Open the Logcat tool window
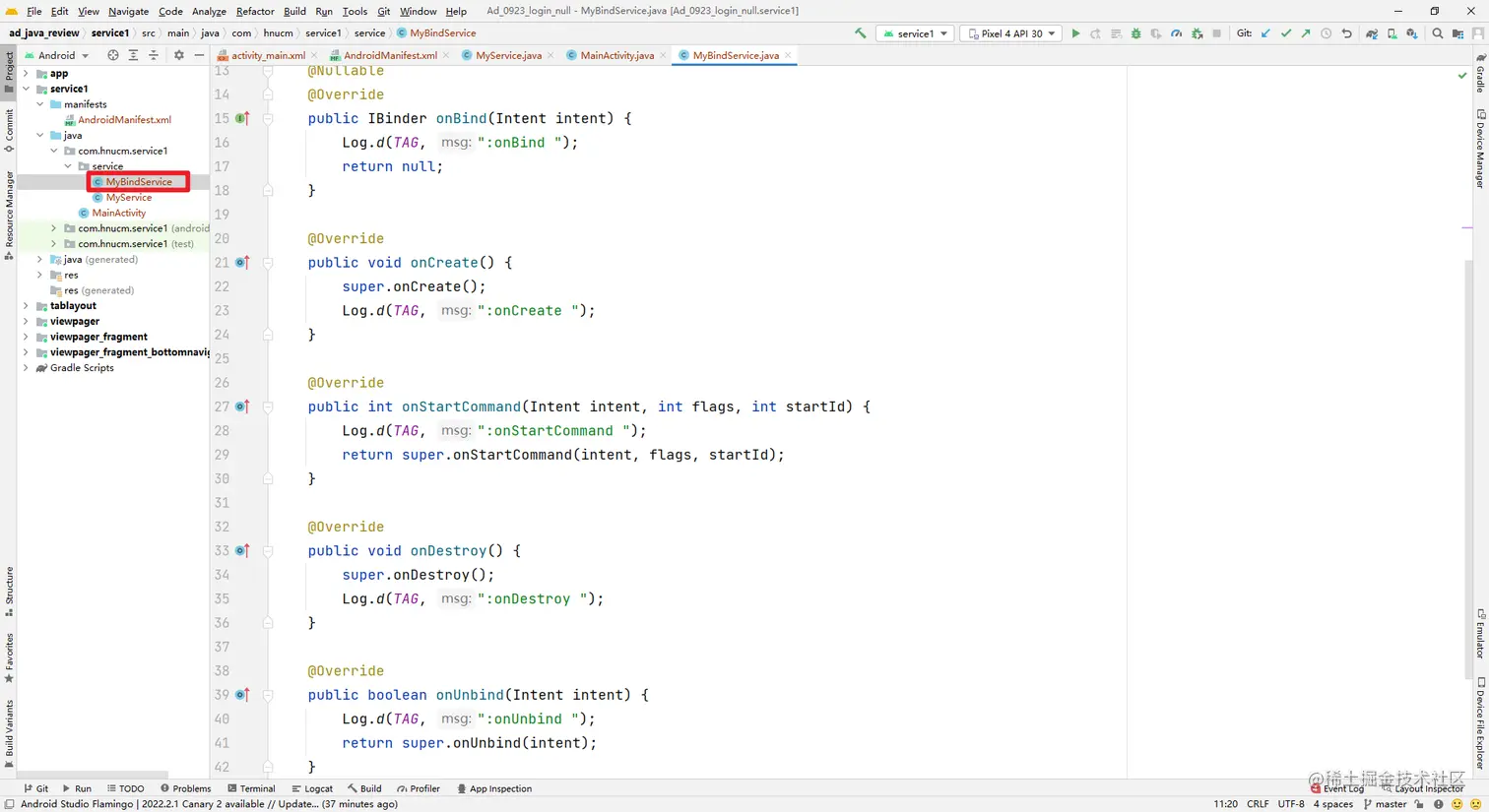Screen dimensions: 1489x812 click(312, 788)
